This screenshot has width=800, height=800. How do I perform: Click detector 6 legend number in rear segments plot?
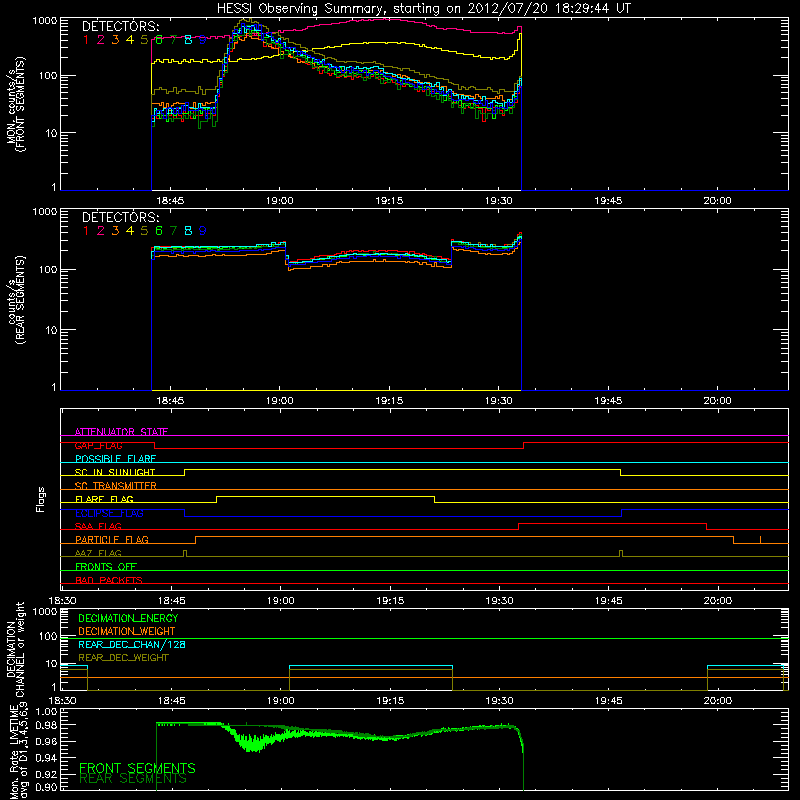pos(159,231)
